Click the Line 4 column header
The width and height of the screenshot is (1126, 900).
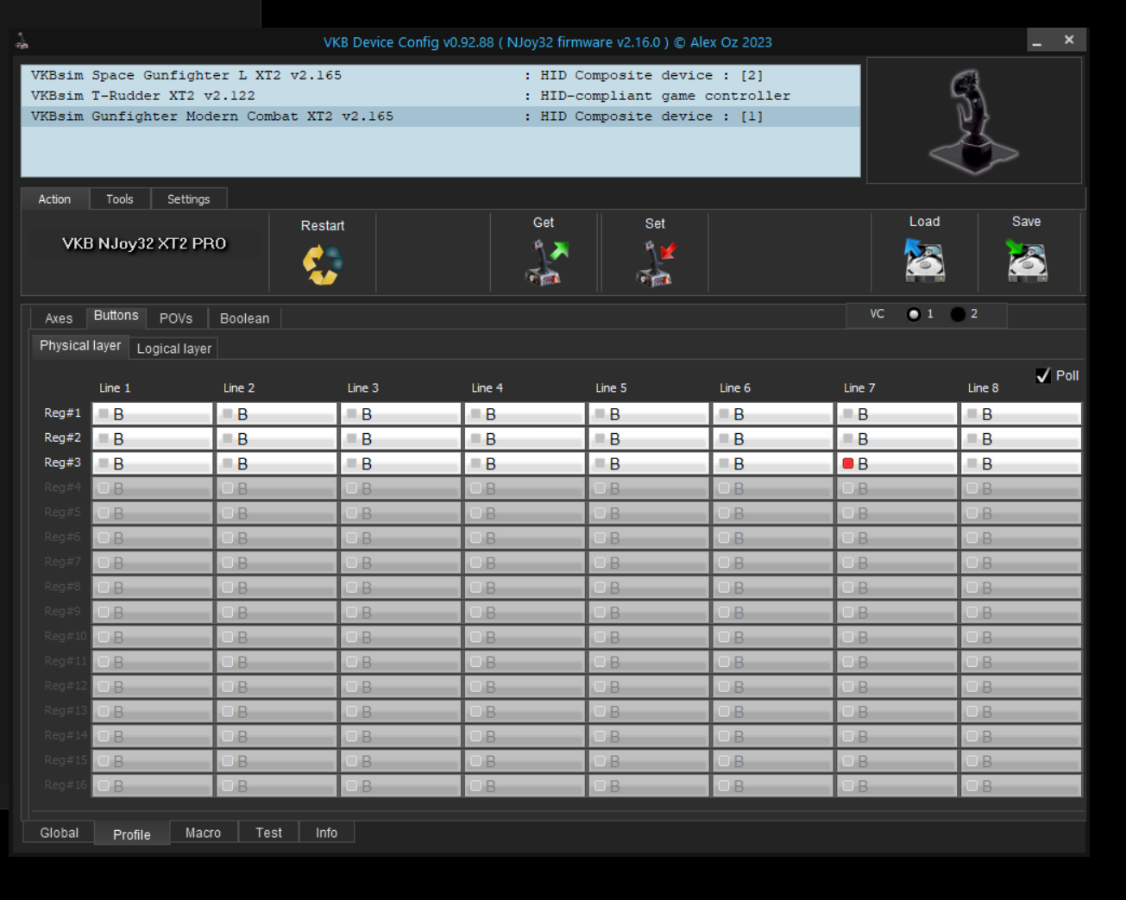[x=487, y=388]
